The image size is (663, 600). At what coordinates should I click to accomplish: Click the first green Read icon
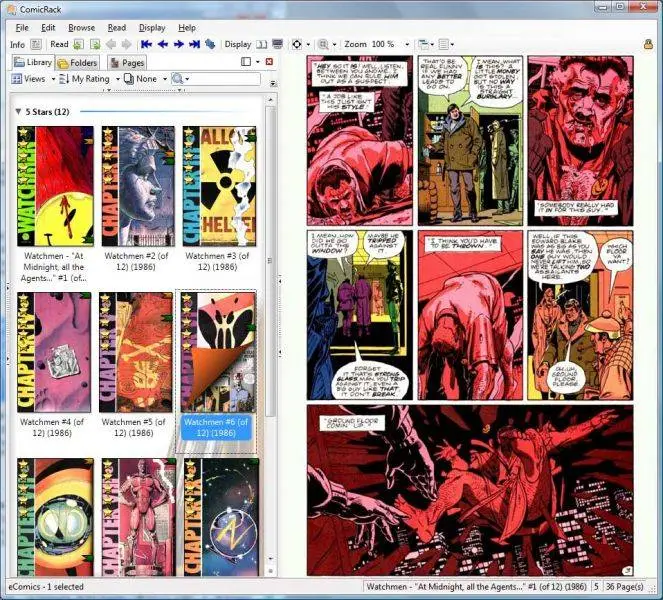coord(79,44)
